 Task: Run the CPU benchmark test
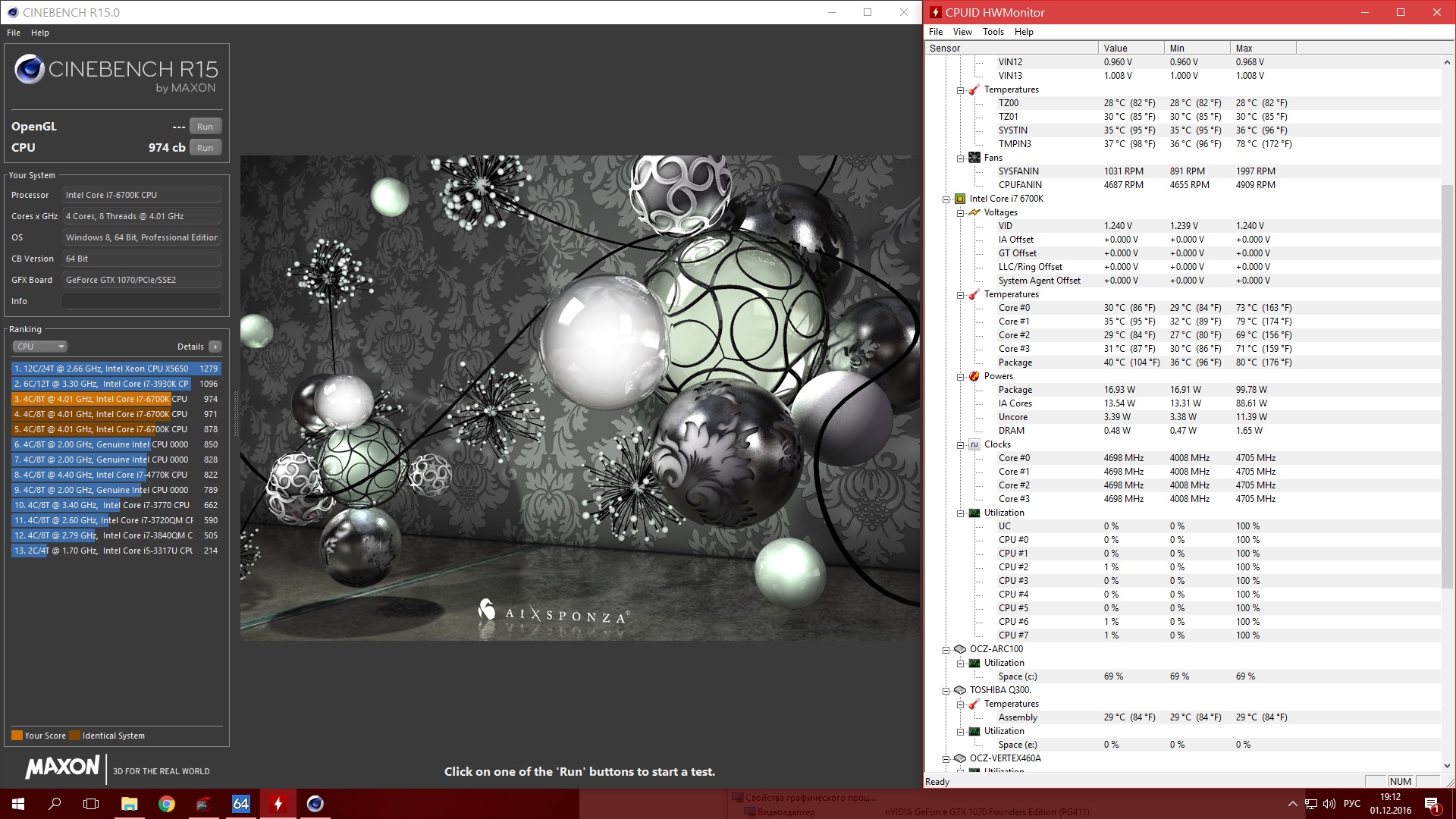[x=205, y=148]
